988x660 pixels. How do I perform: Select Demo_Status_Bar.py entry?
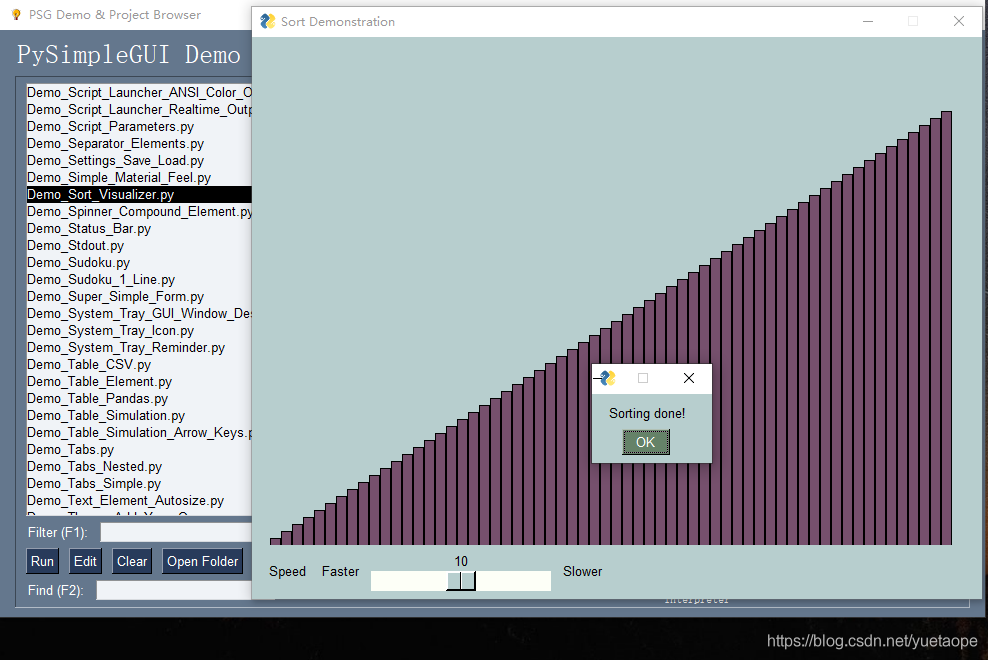139,228
